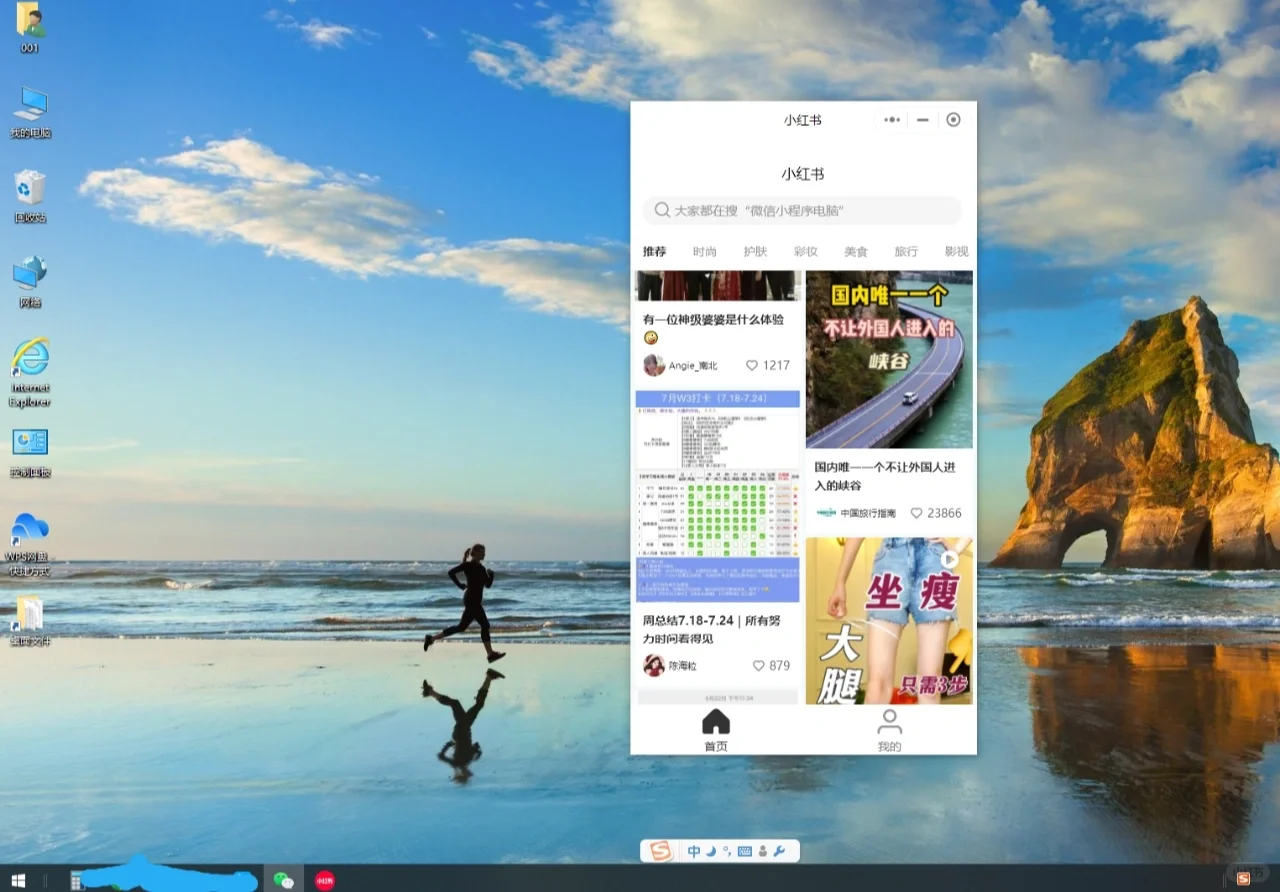Open 中国旅行指南 author avatar
Viewport: 1280px width, 892px height.
[826, 513]
